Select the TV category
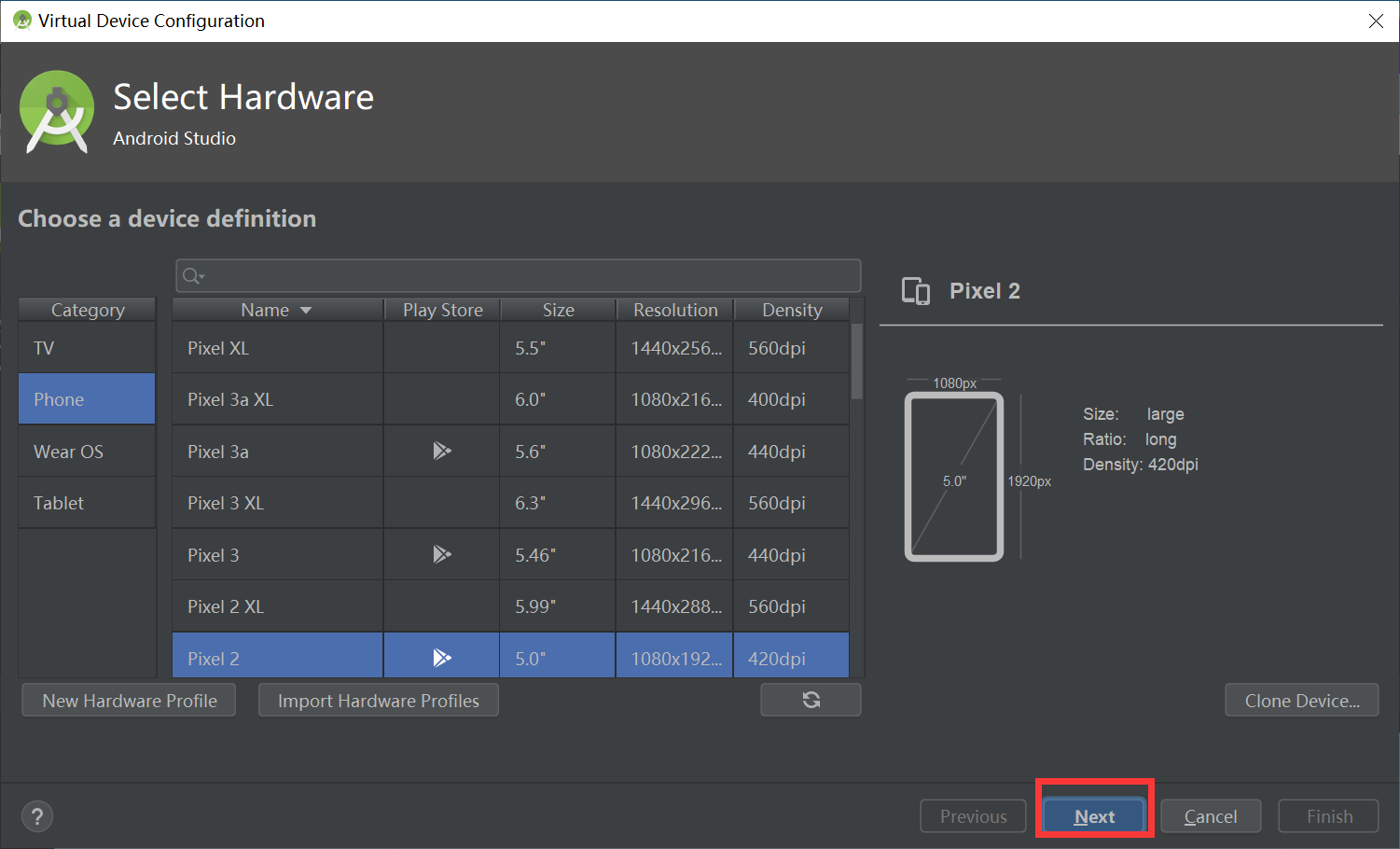Image resolution: width=1400 pixels, height=849 pixels. point(87,348)
